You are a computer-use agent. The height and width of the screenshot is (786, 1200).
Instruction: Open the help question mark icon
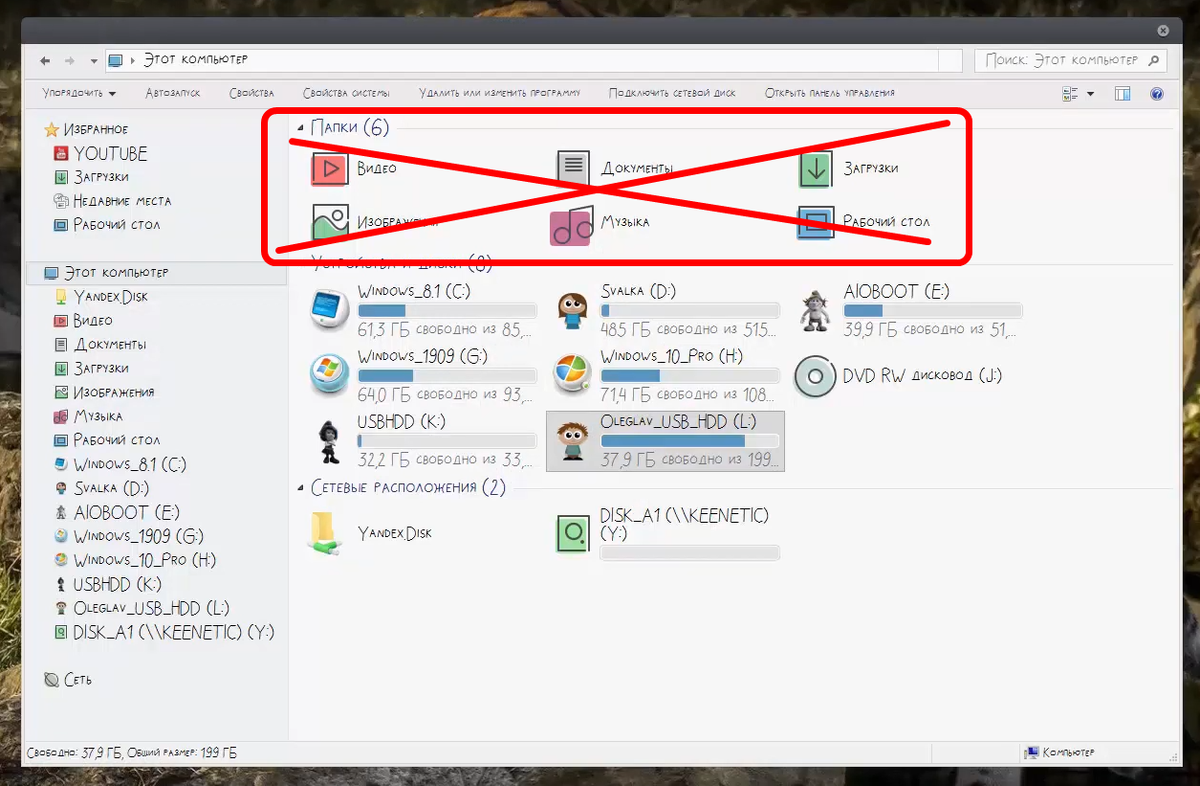1157,94
